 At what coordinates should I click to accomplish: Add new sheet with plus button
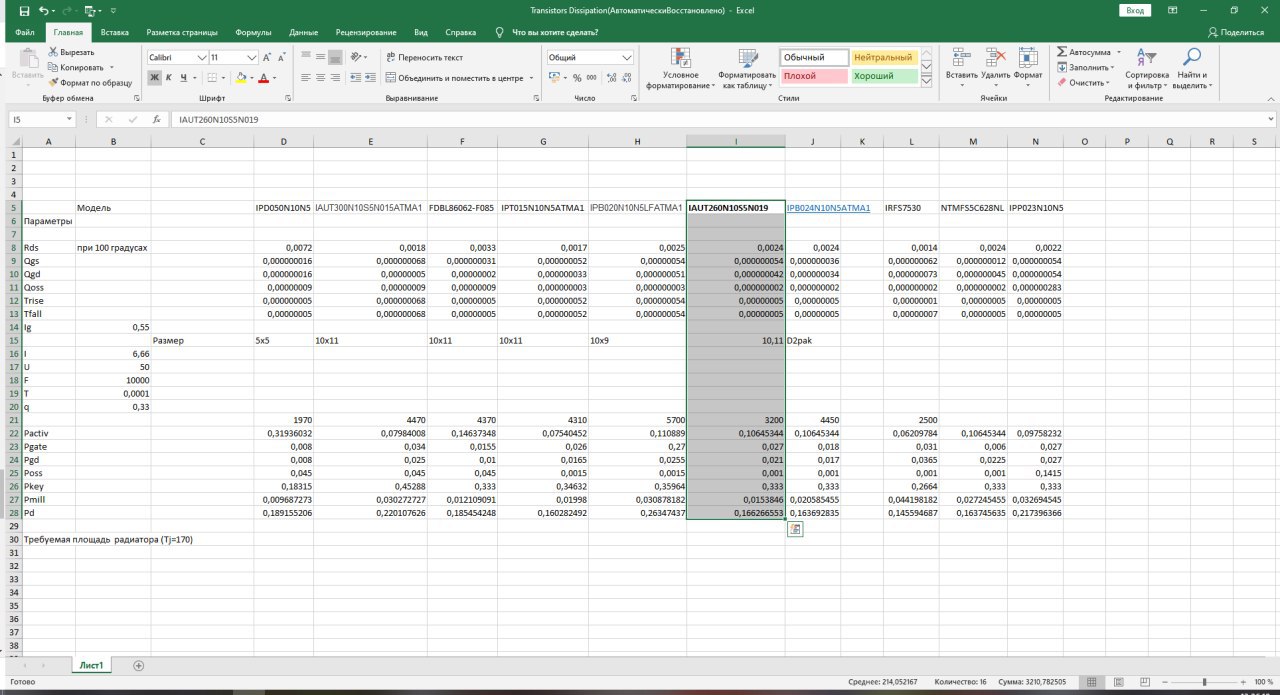click(x=138, y=665)
